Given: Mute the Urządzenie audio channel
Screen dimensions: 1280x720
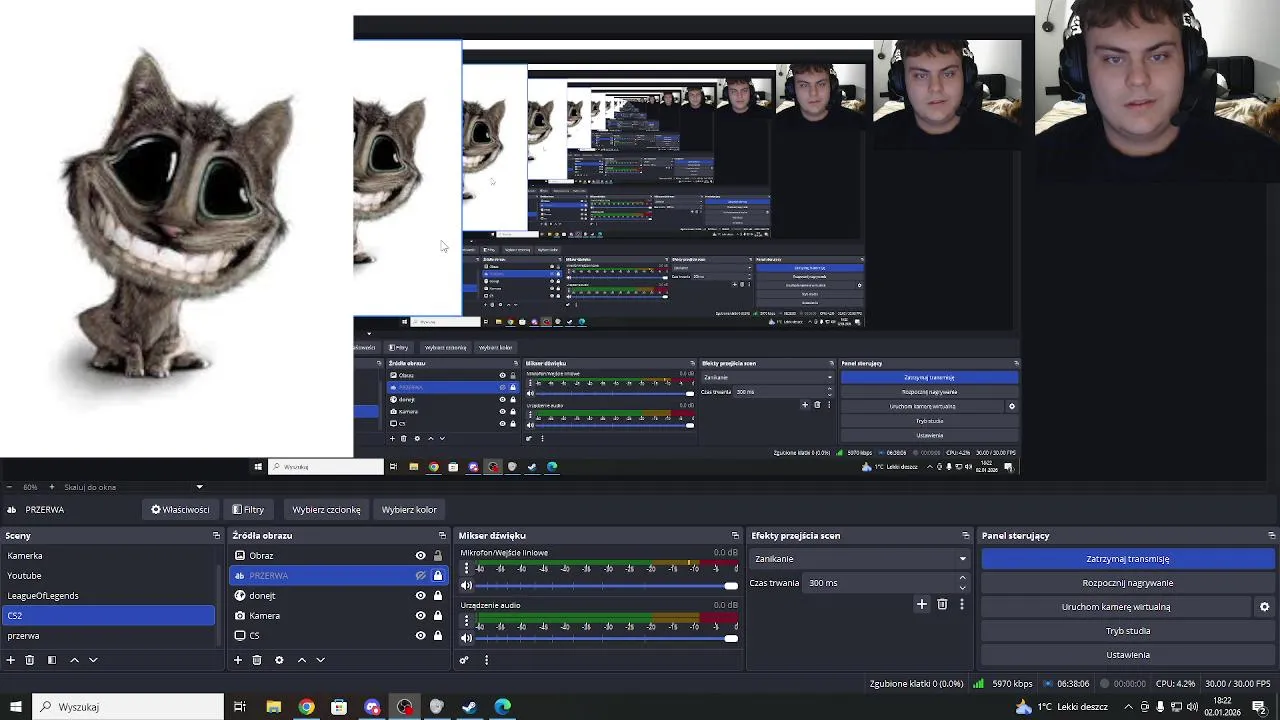Looking at the screenshot, I should (x=466, y=638).
